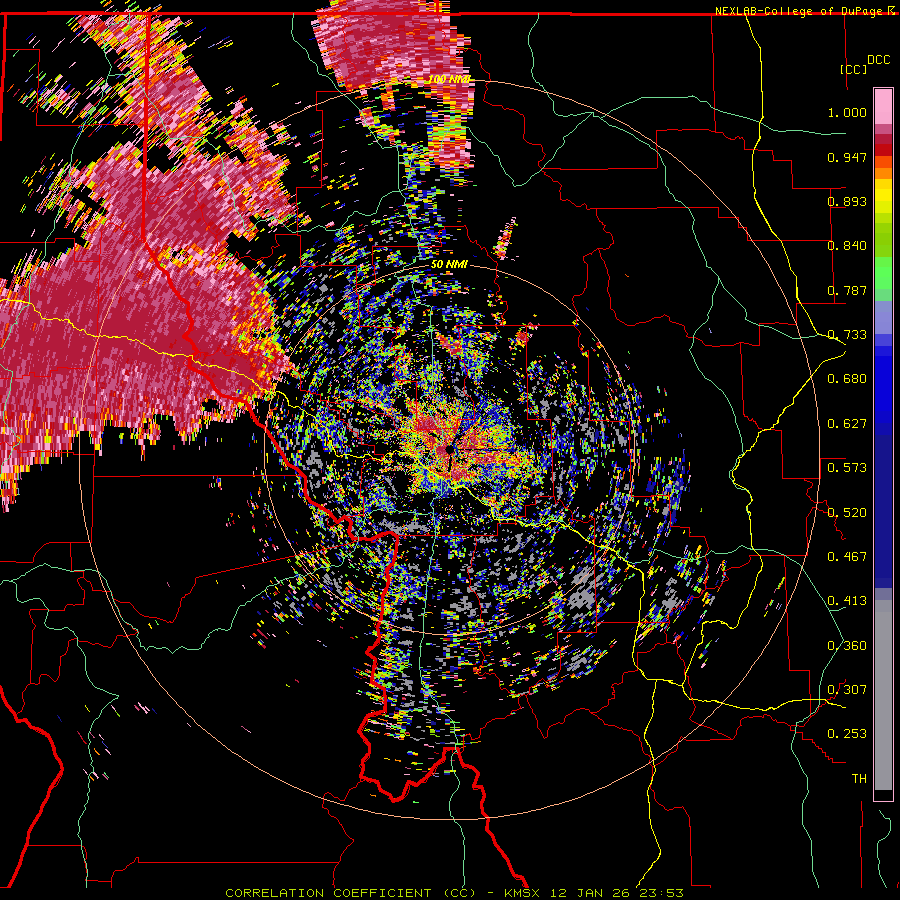Select the 0.573 scale value

tap(847, 468)
